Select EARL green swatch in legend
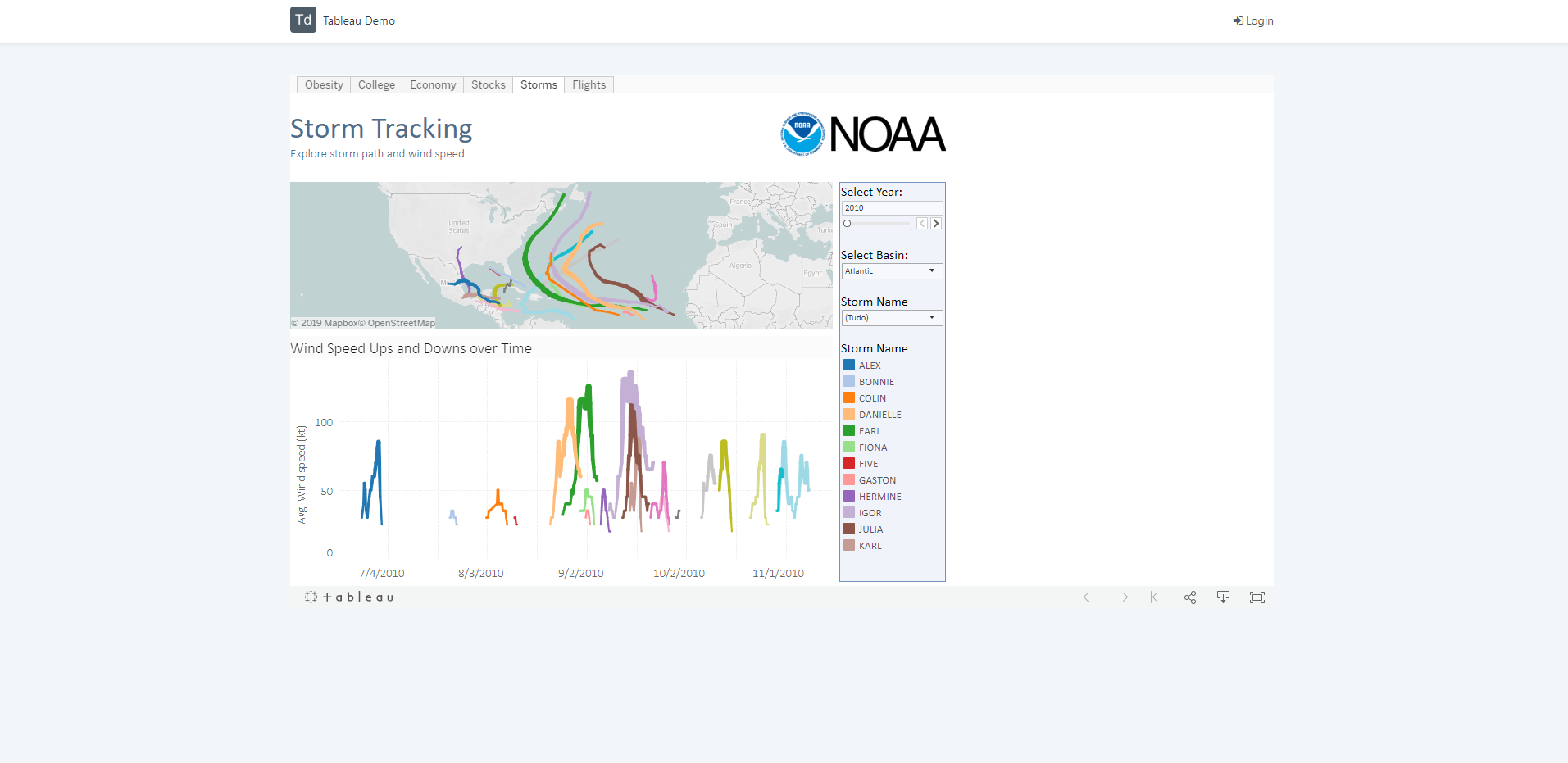The width and height of the screenshot is (1568, 763). pyautogui.click(x=849, y=430)
